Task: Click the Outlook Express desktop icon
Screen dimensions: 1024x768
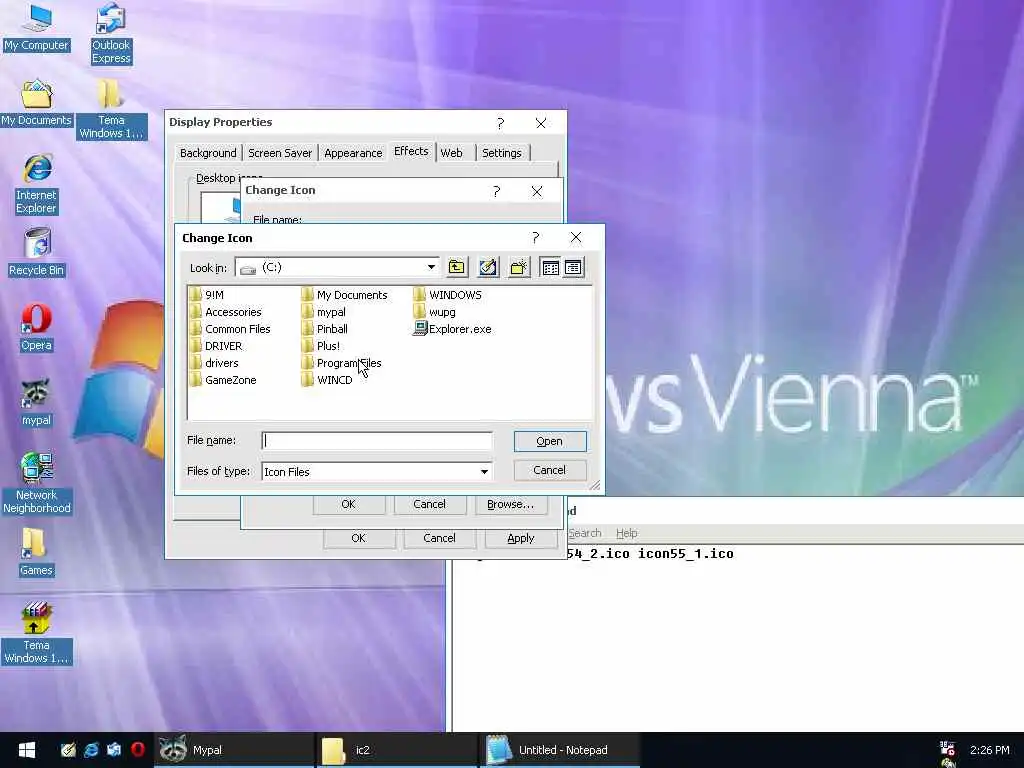Action: pyautogui.click(x=111, y=34)
